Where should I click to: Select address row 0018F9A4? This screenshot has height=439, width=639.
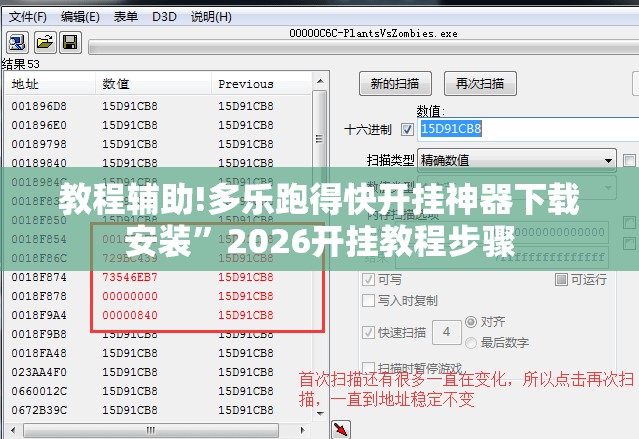[x=159, y=315]
